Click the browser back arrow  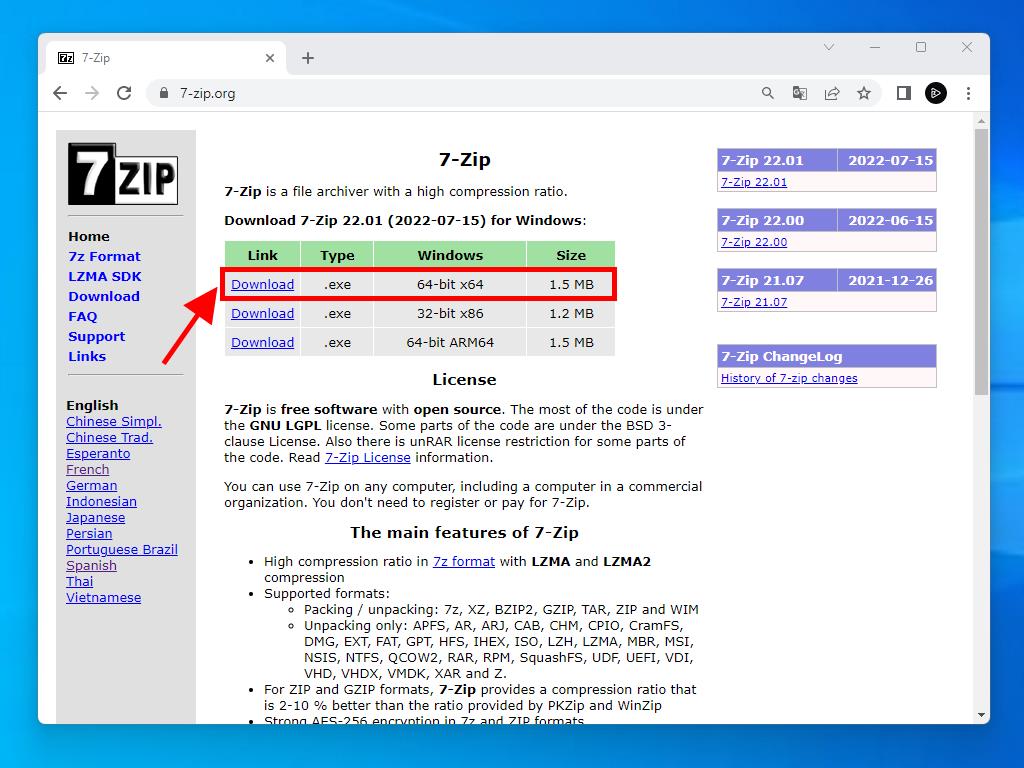pyautogui.click(x=60, y=93)
